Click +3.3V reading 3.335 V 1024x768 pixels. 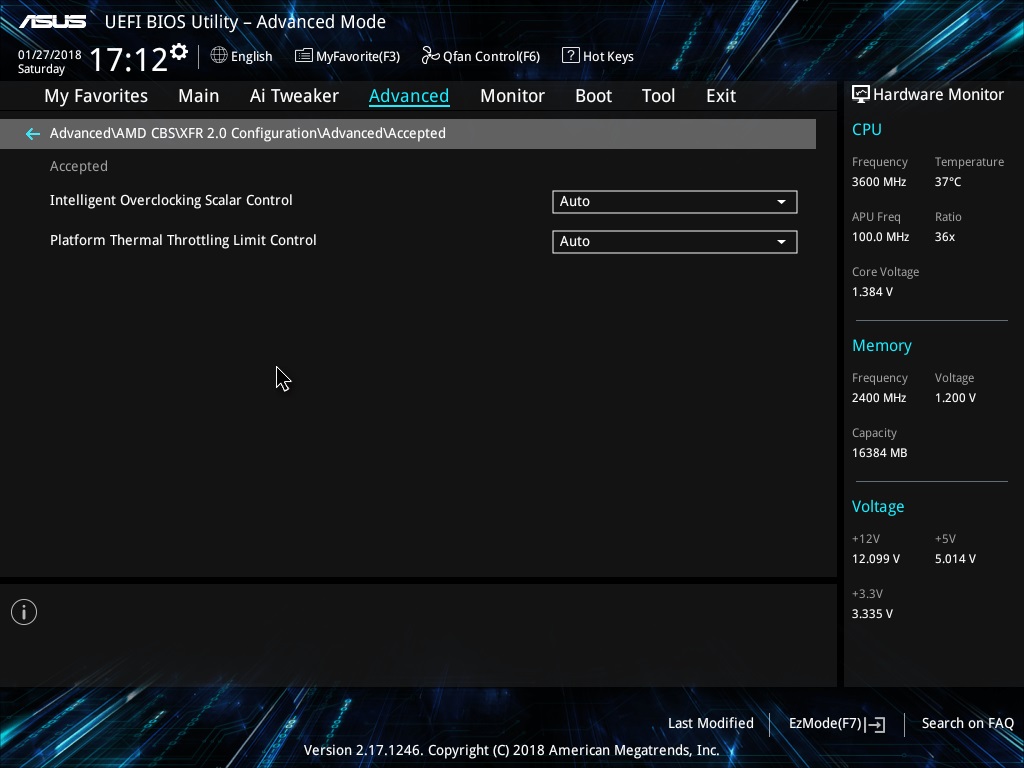[872, 614]
